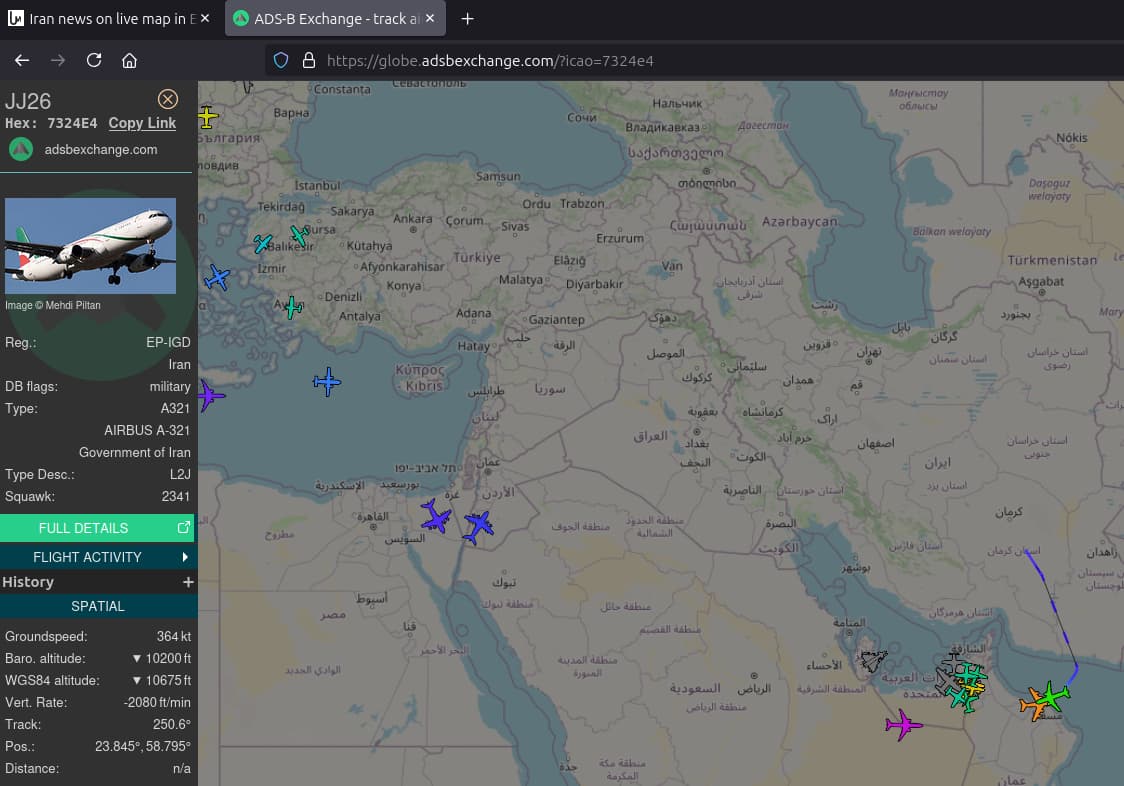Open the adsbexchange.com link in sidebar
This screenshot has height=786, width=1124.
point(101,150)
